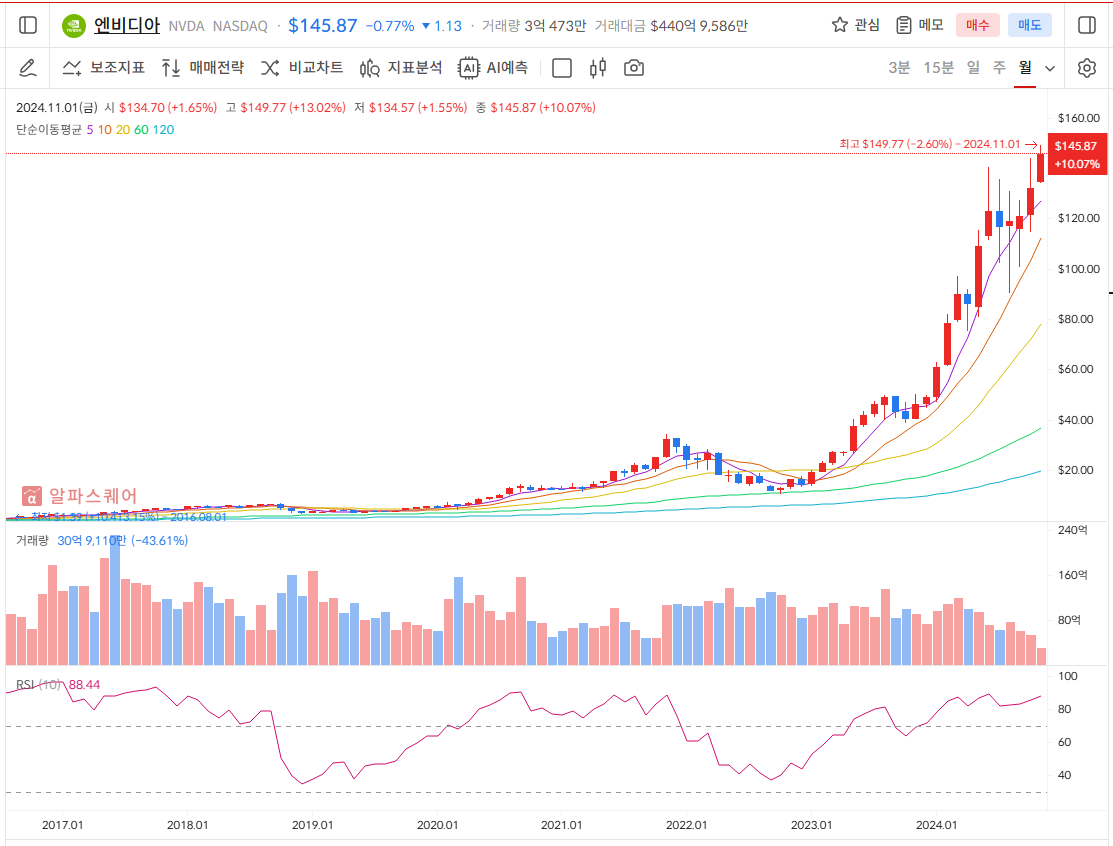Open 보조지표 indicators menu

[104, 68]
